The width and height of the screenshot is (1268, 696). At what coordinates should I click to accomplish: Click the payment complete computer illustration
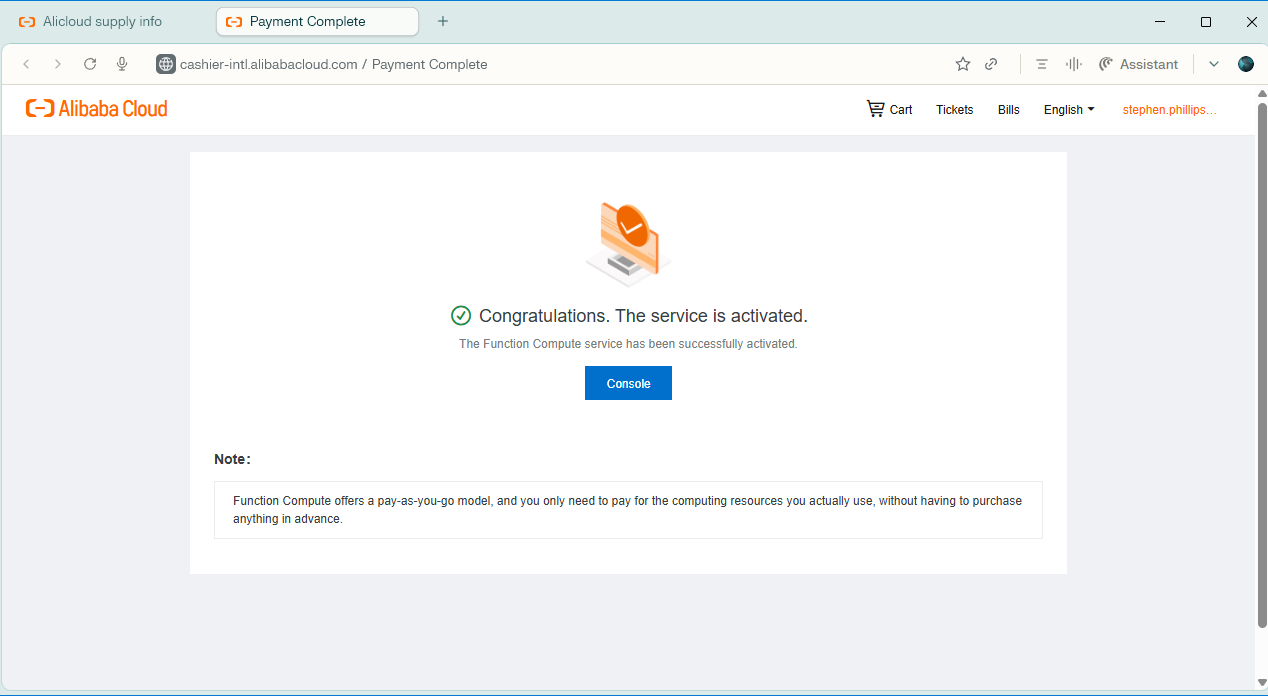[x=628, y=243]
